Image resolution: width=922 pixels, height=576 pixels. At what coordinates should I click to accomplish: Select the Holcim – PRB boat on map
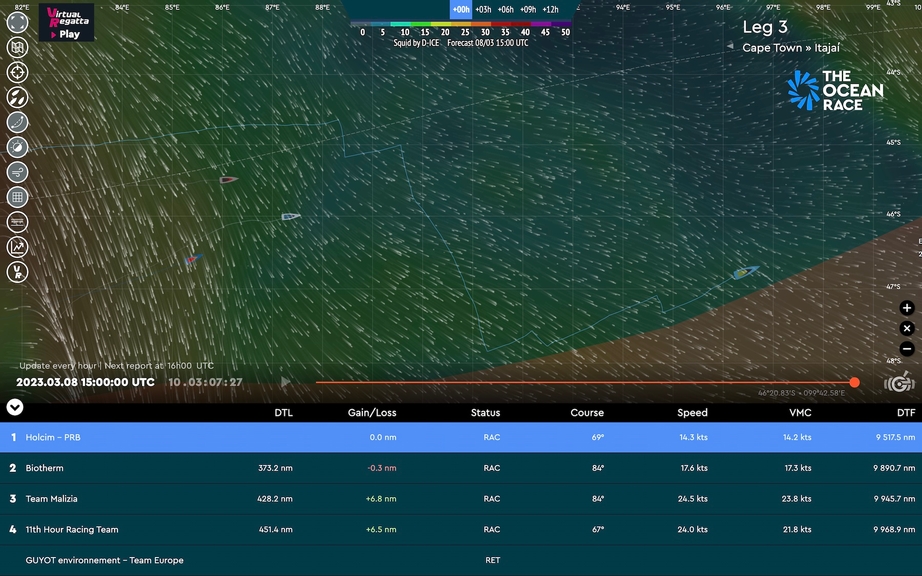click(746, 272)
